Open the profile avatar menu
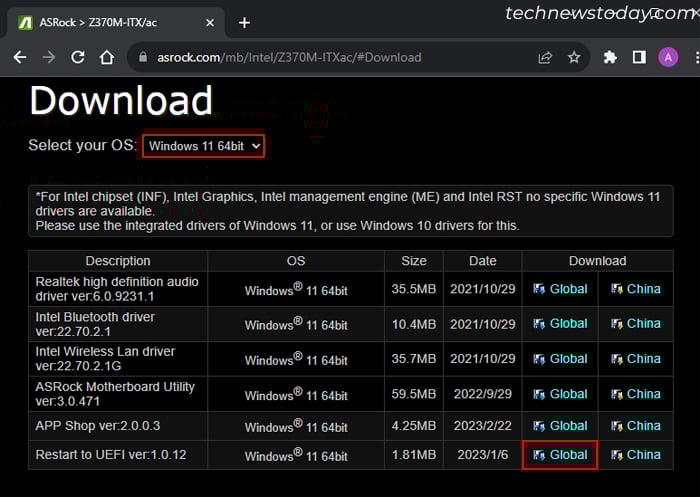The image size is (700, 497). [x=668, y=57]
